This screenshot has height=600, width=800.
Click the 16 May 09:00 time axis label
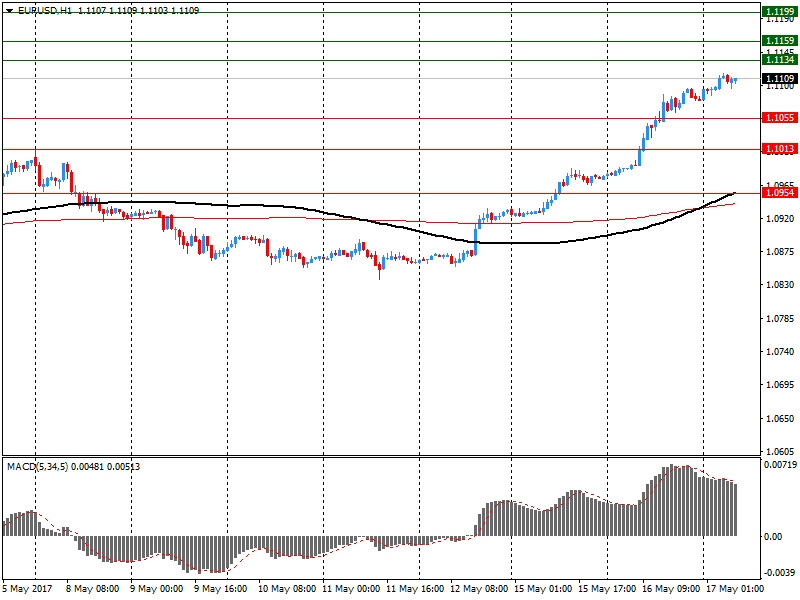(671, 589)
